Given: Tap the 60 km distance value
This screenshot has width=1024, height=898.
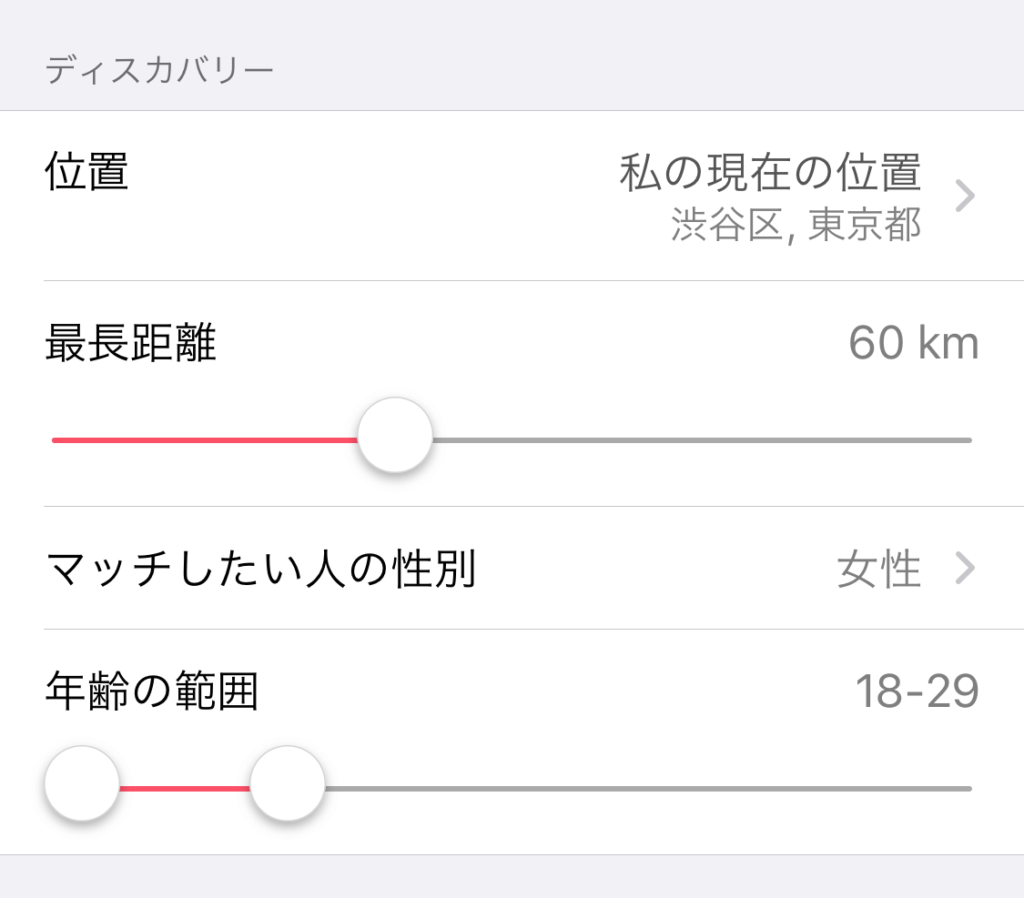Looking at the screenshot, I should [913, 345].
